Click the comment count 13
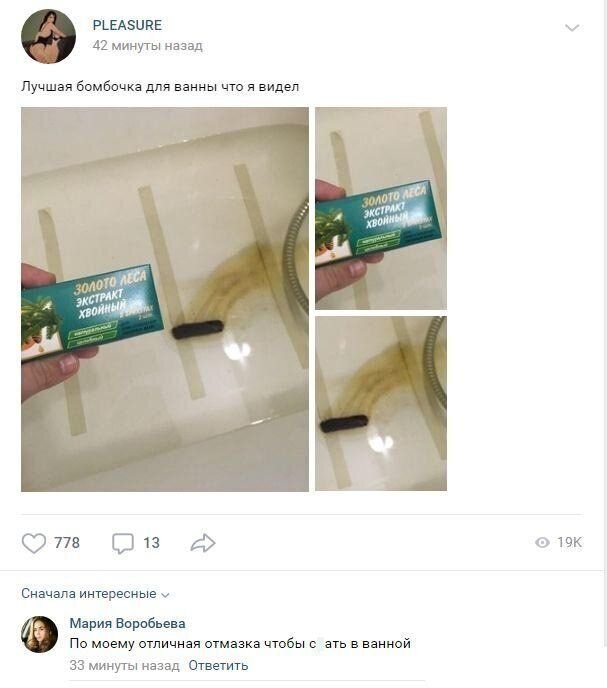The height and width of the screenshot is (688, 607). point(151,543)
